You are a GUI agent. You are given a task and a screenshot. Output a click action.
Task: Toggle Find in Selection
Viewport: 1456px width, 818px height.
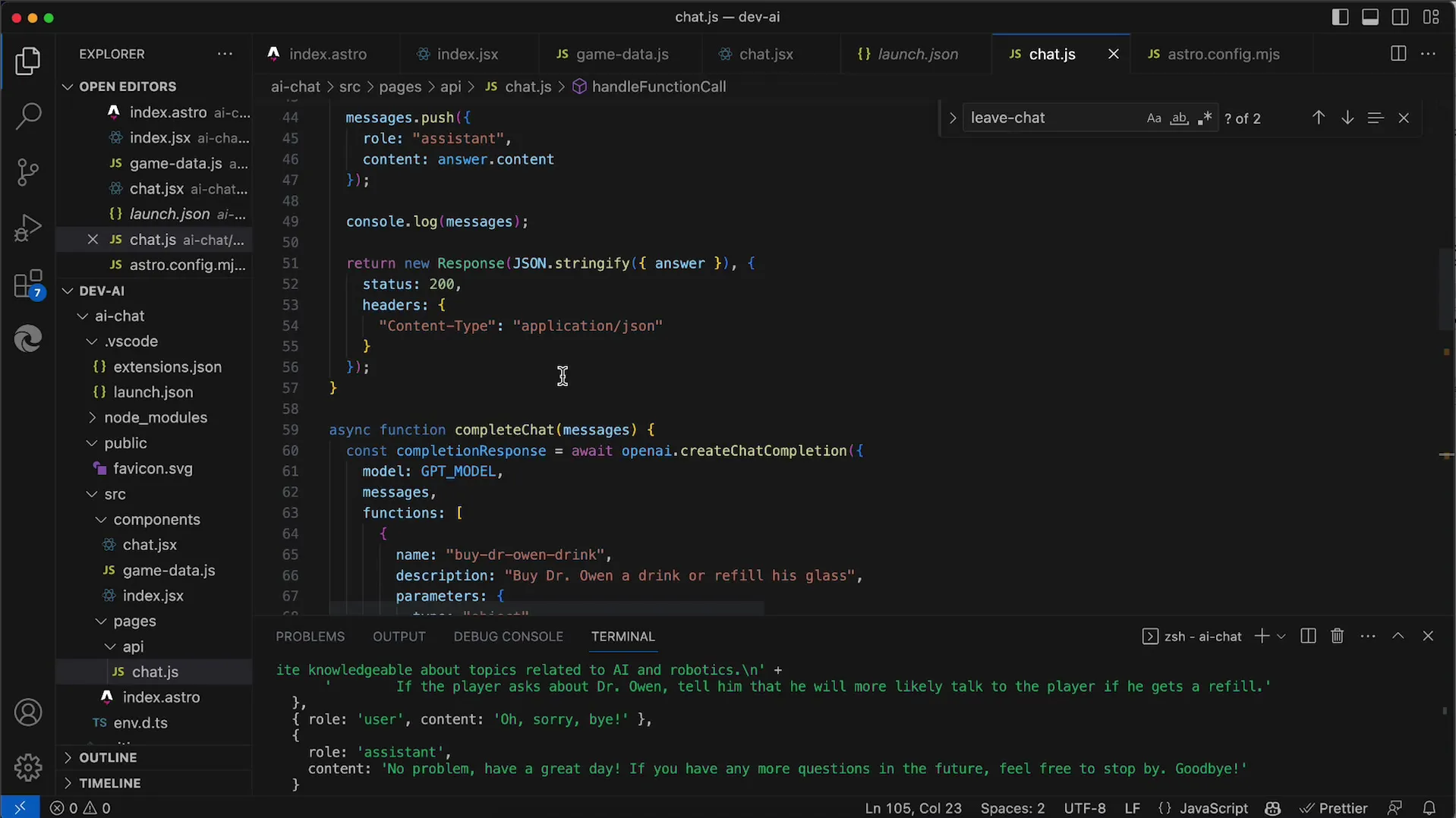coord(1376,118)
